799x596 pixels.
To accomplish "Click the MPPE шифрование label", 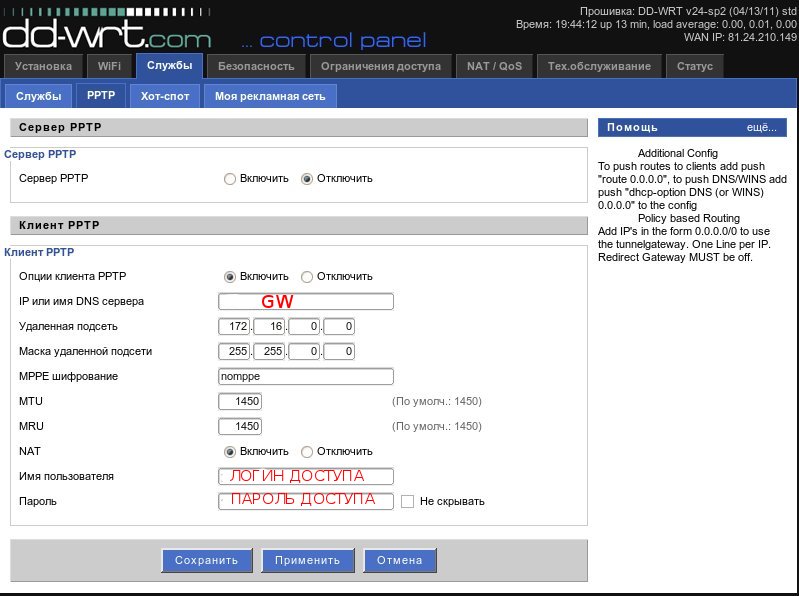I will [68, 376].
